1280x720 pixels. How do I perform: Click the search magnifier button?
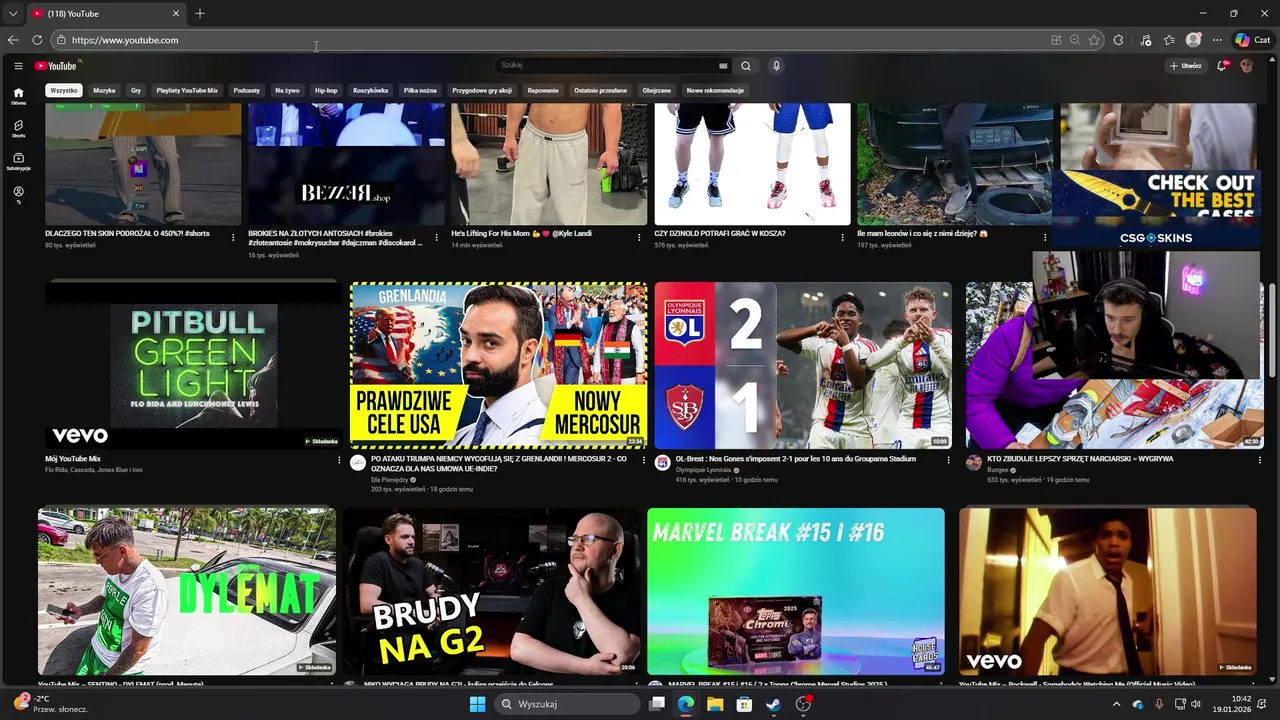pos(745,66)
